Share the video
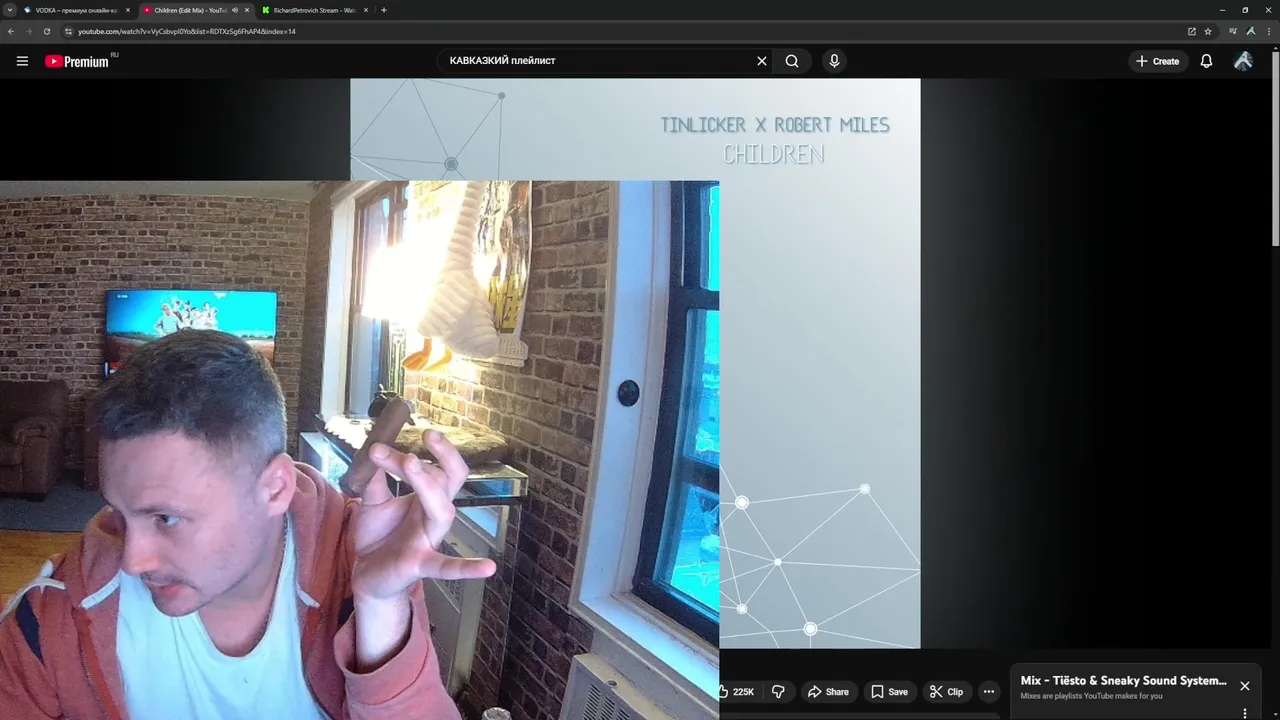1280x720 pixels. click(828, 691)
